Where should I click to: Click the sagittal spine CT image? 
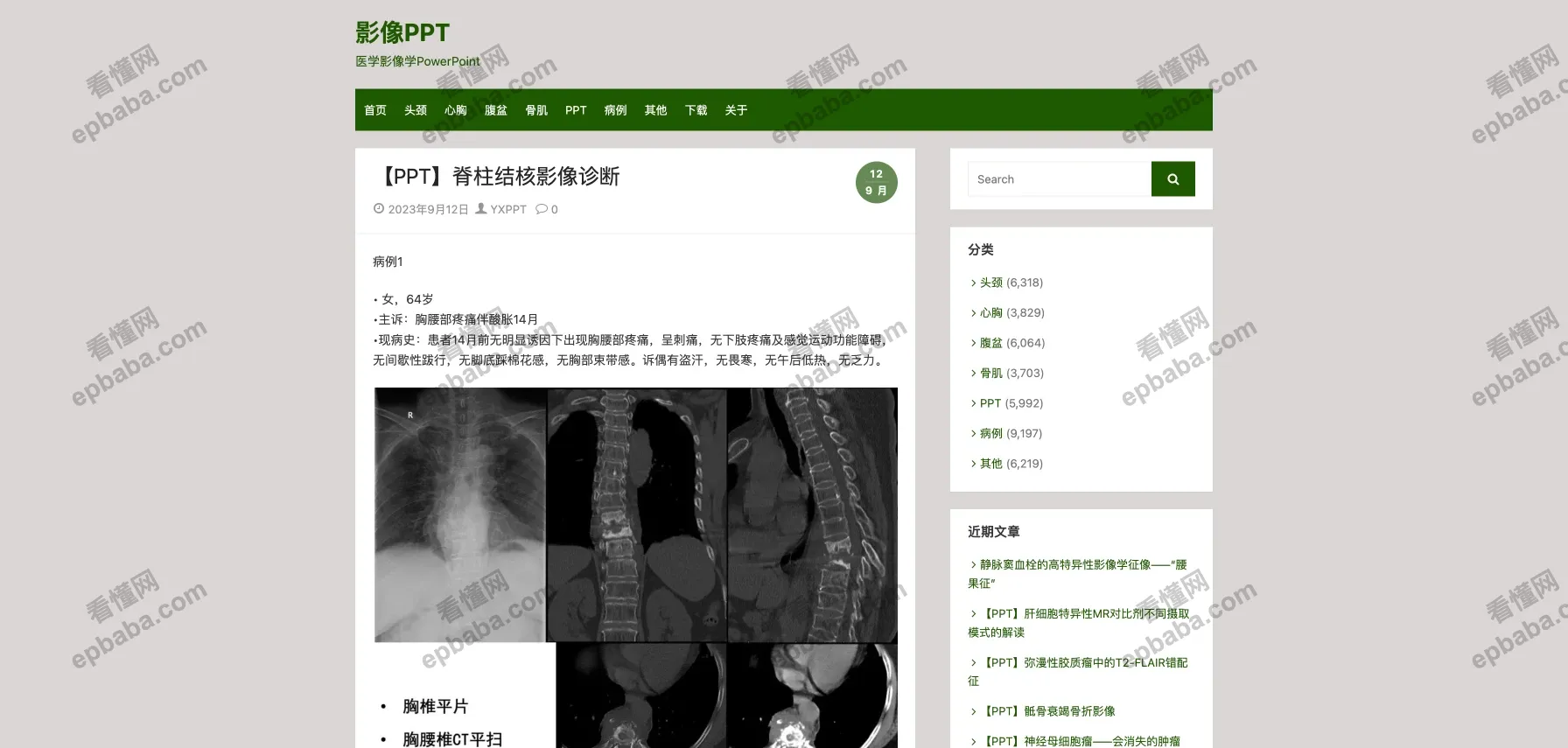pyautogui.click(x=813, y=515)
